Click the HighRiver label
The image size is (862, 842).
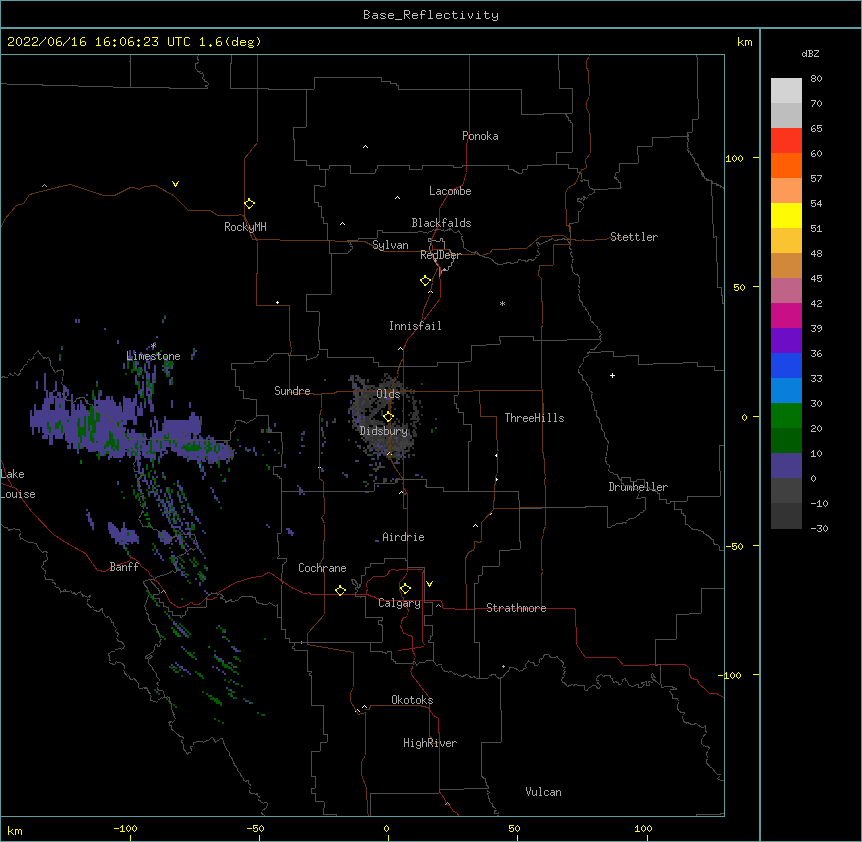[x=430, y=743]
